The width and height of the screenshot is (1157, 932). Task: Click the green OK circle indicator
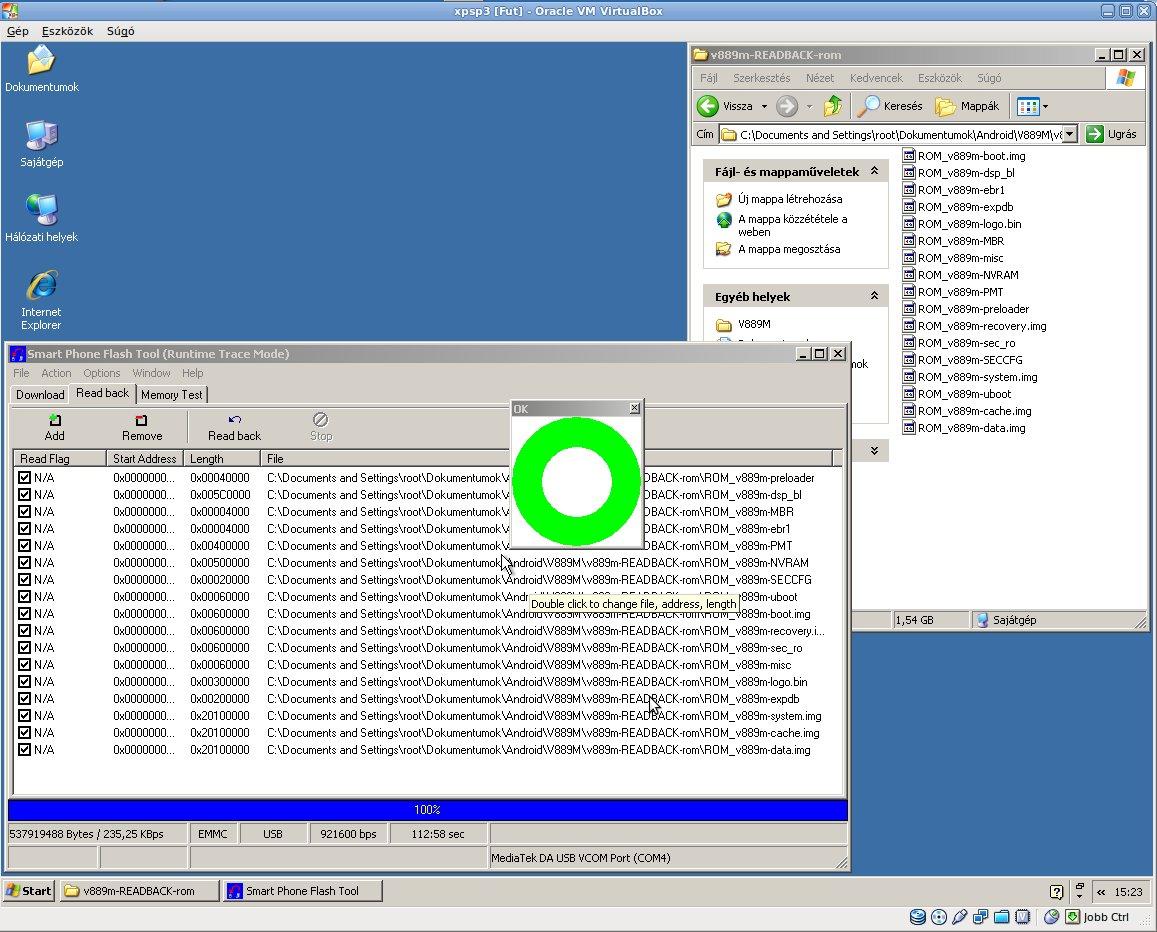click(577, 482)
